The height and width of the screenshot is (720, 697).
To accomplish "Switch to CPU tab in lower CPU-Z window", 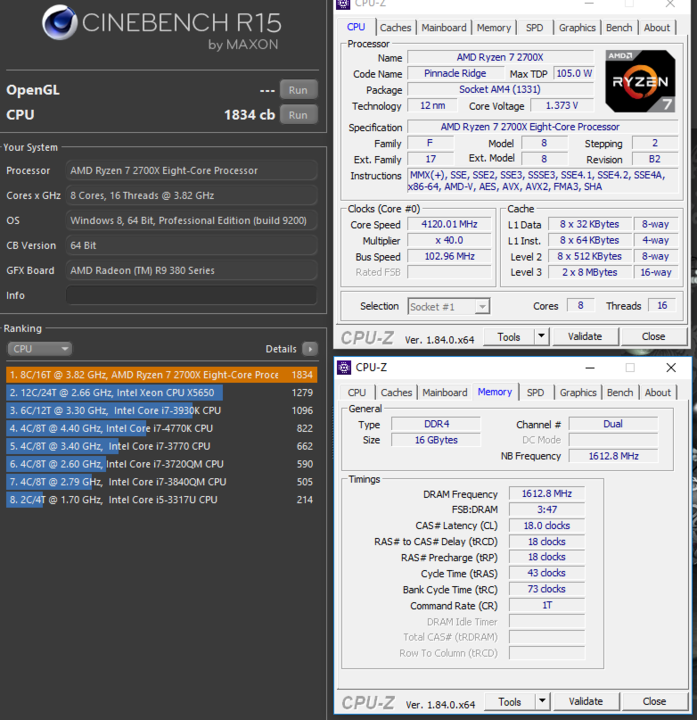I will (x=357, y=393).
